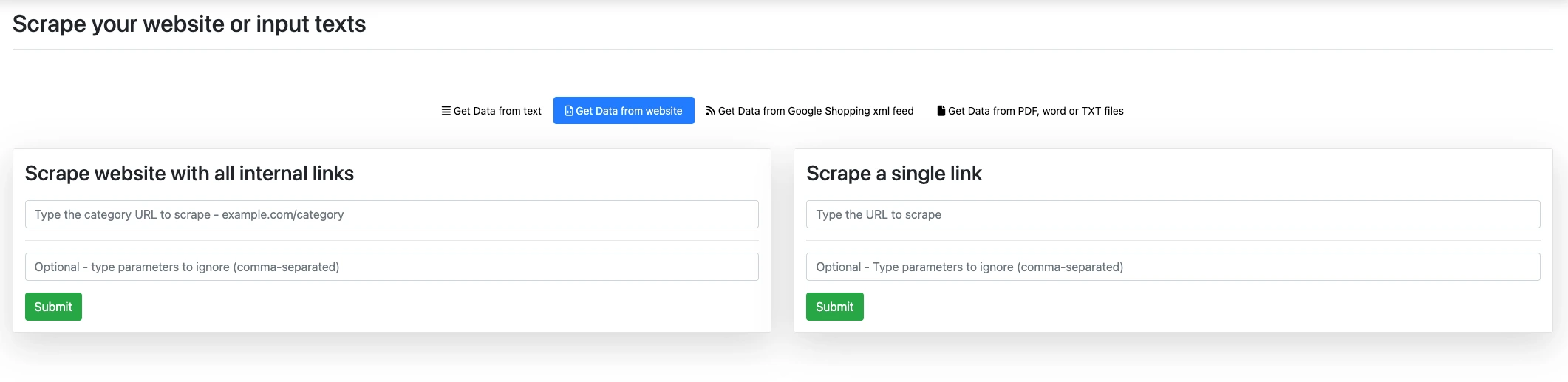Click the list icon beside Get Data from text

coord(446,111)
